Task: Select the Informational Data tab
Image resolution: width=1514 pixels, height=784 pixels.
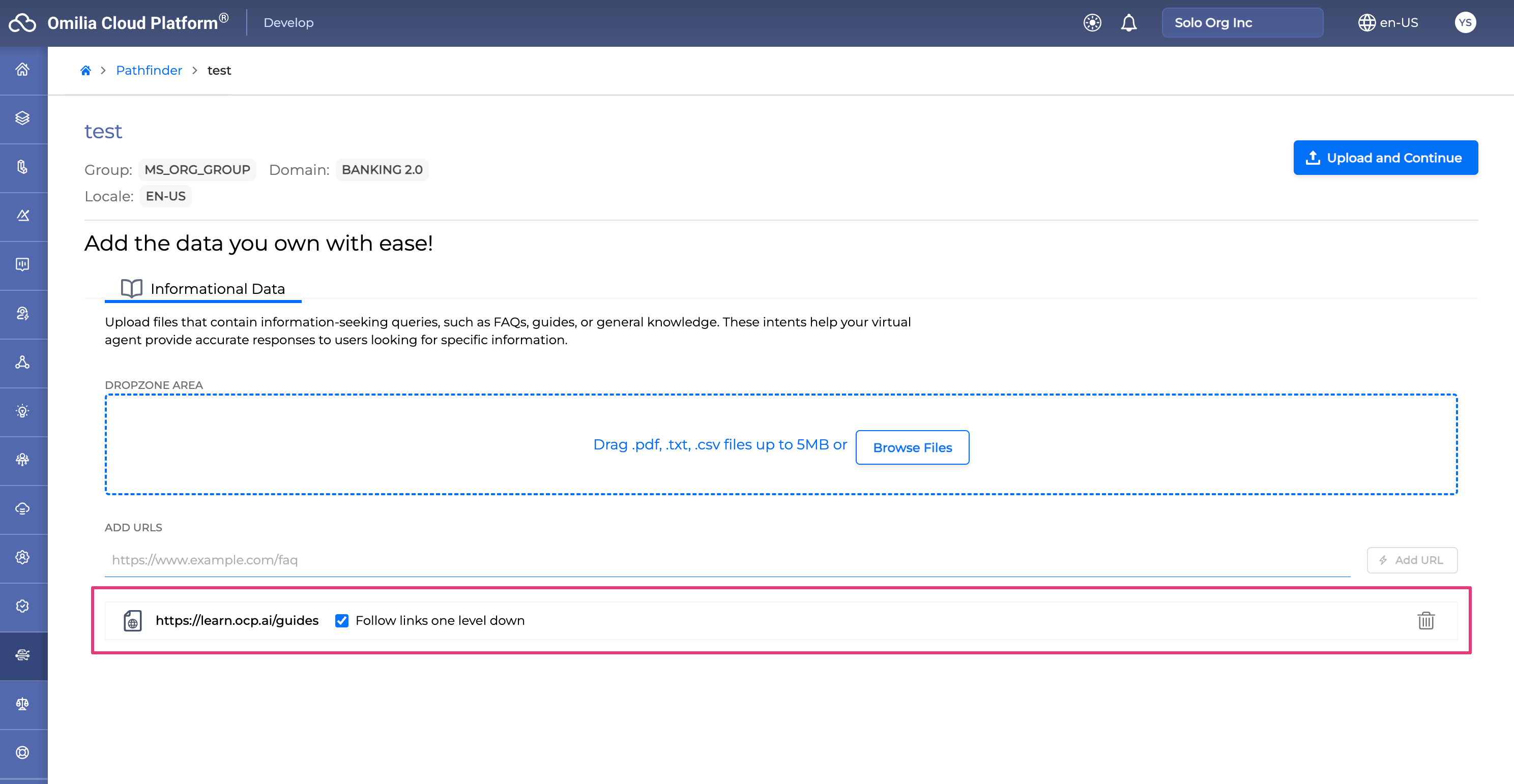Action: [x=203, y=288]
